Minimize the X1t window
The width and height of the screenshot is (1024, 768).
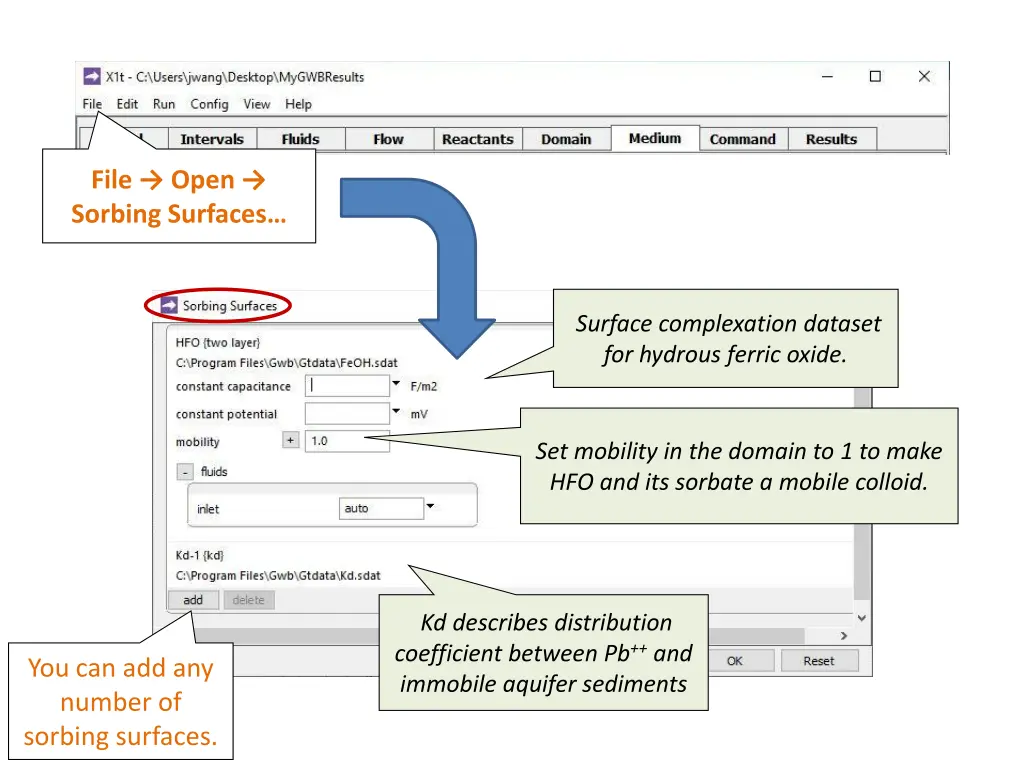pyautogui.click(x=827, y=76)
